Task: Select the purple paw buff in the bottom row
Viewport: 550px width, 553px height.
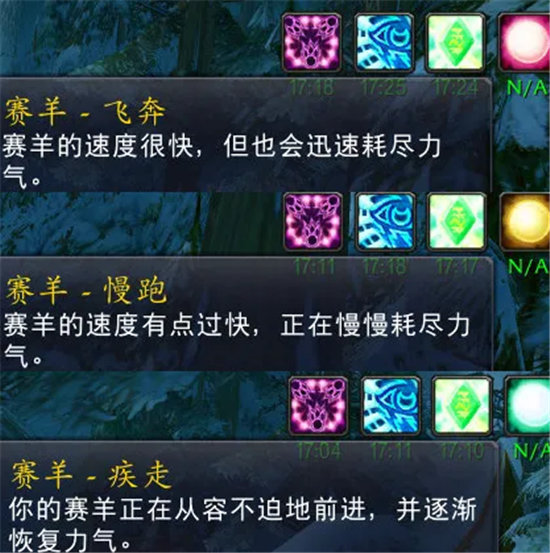Action: tap(318, 406)
